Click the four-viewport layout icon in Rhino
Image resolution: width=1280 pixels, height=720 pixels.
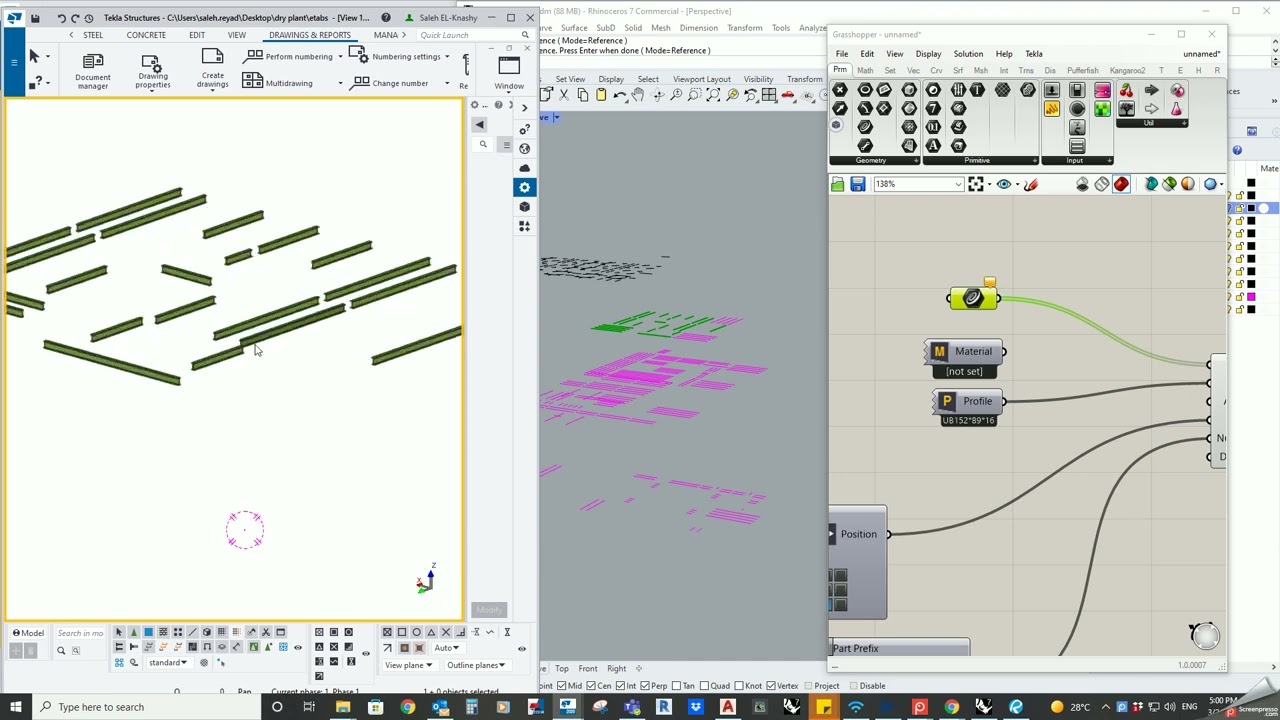click(x=769, y=95)
